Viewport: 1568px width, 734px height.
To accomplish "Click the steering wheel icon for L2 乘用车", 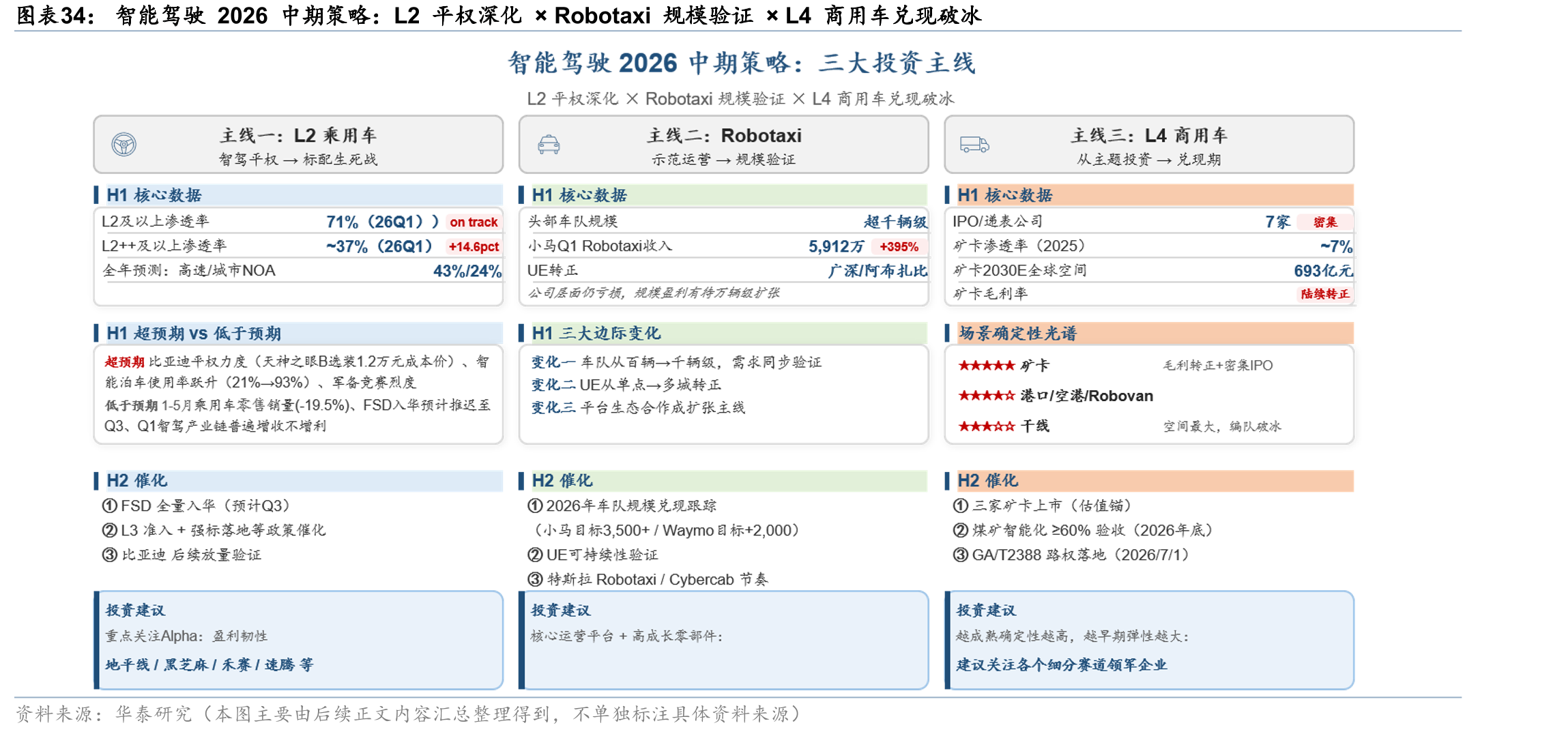I will [x=124, y=144].
